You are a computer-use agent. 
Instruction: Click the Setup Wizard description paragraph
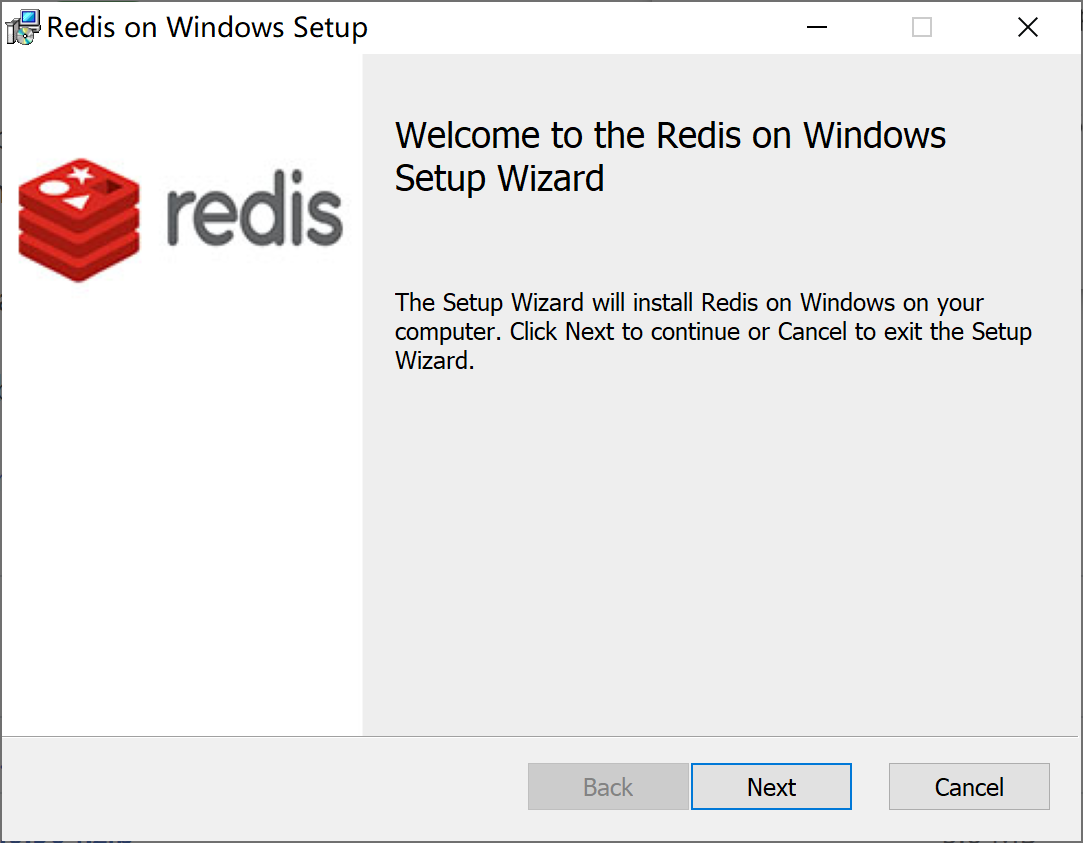tap(712, 331)
